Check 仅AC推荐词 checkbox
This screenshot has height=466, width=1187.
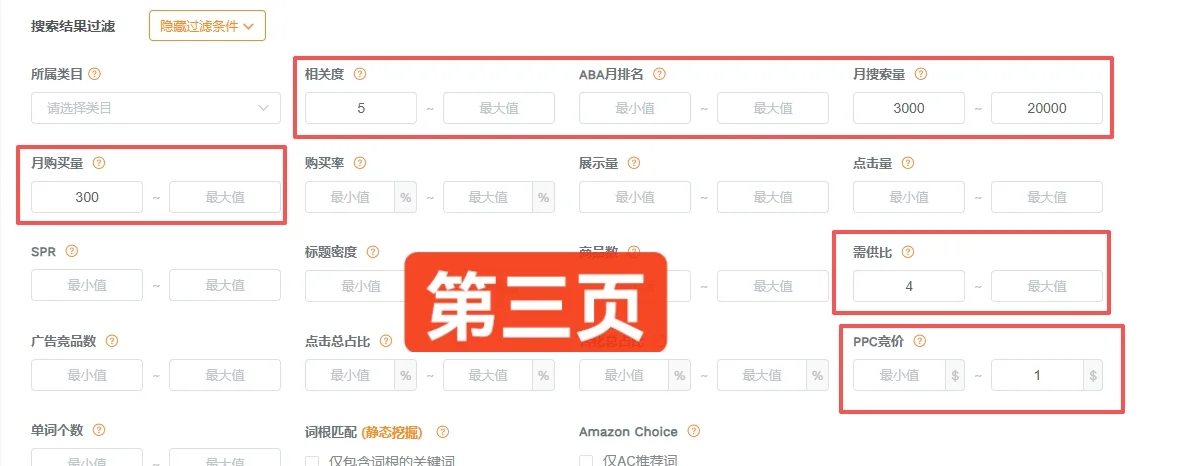586,461
